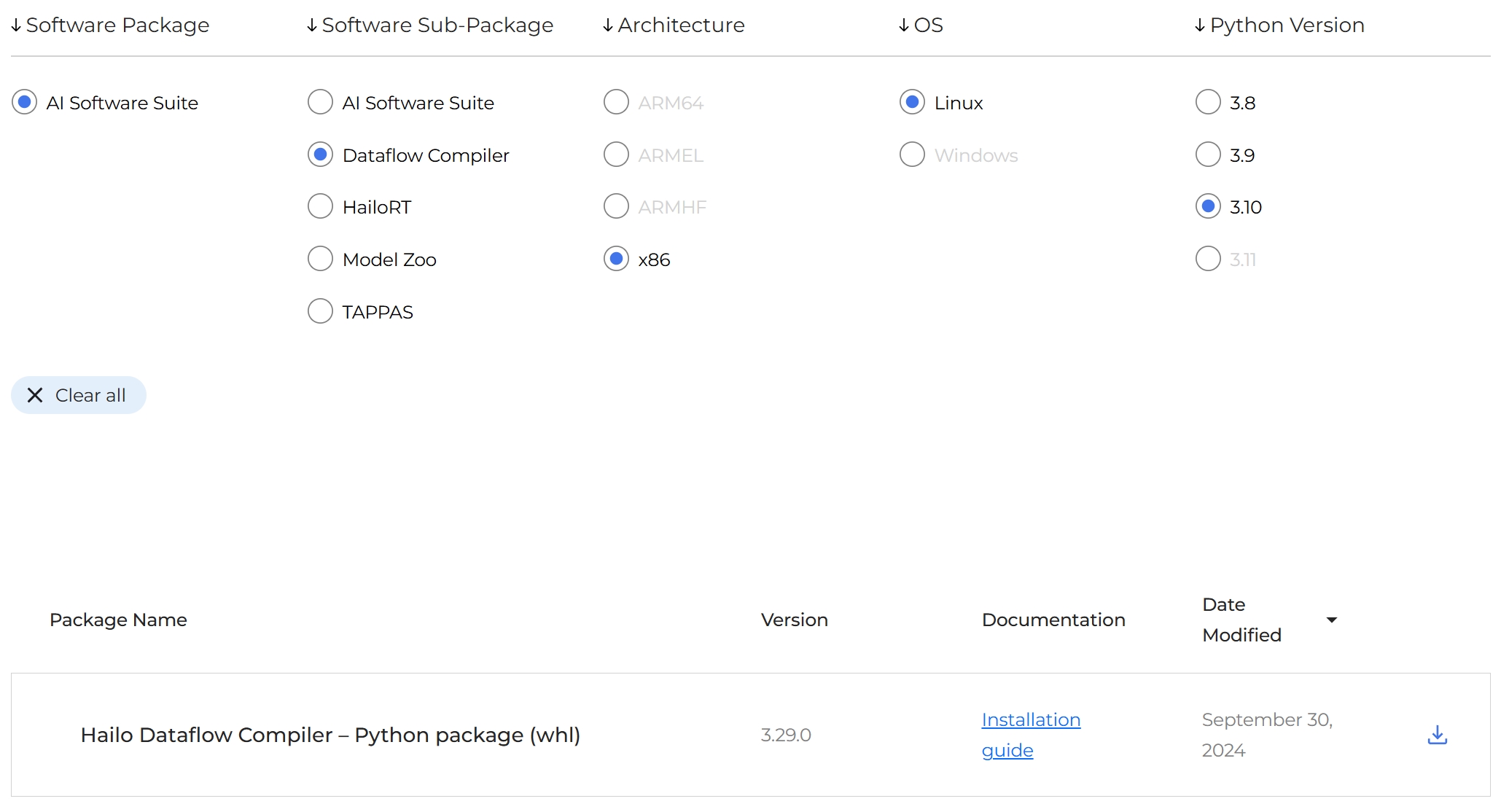The height and width of the screenshot is (812, 1501).
Task: Choose the Model Zoo sub-package option
Action: (x=320, y=259)
